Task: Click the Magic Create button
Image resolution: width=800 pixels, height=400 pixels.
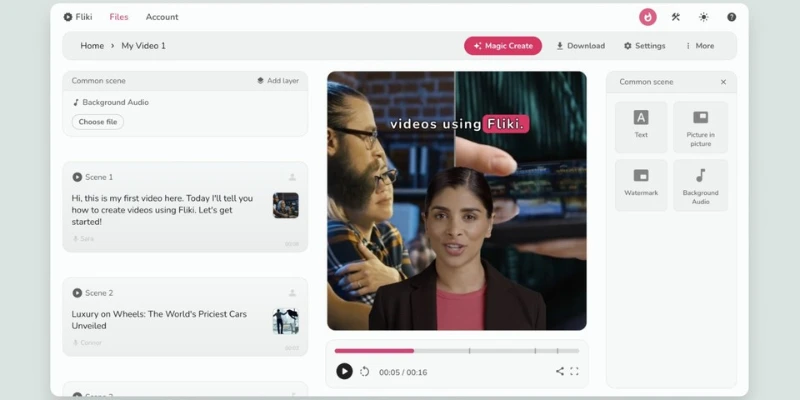Action: pos(503,45)
